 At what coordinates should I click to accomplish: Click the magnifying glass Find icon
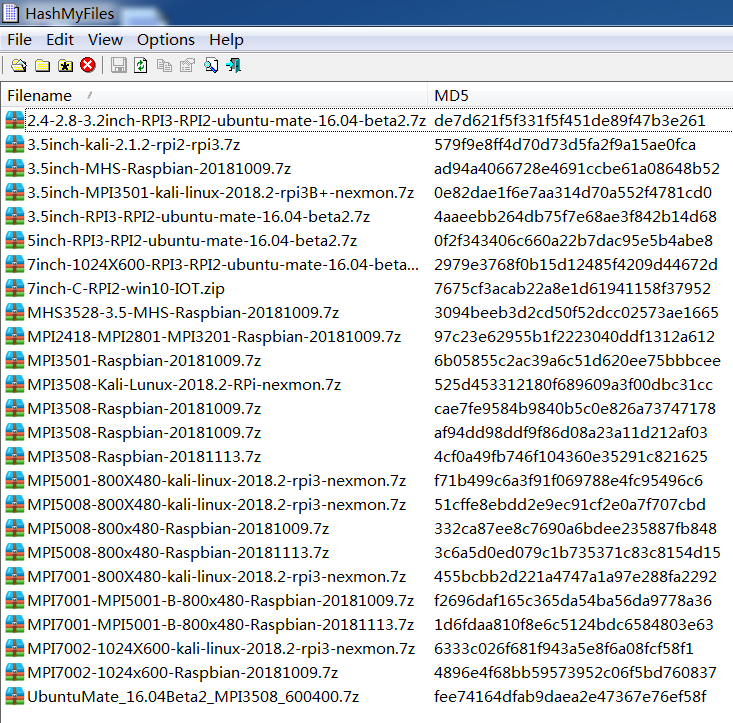pyautogui.click(x=211, y=66)
